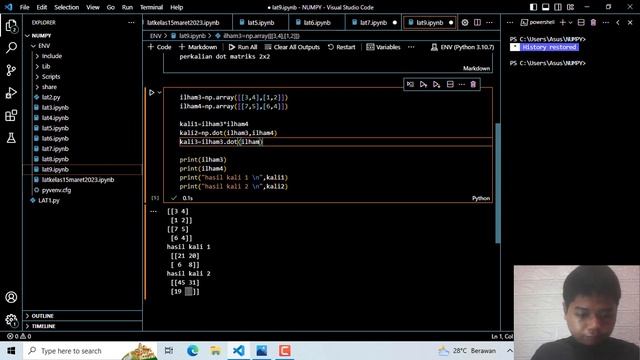Image resolution: width=640 pixels, height=360 pixels.
Task: Click Run All in notebook toolbar
Action: pyautogui.click(x=243, y=47)
